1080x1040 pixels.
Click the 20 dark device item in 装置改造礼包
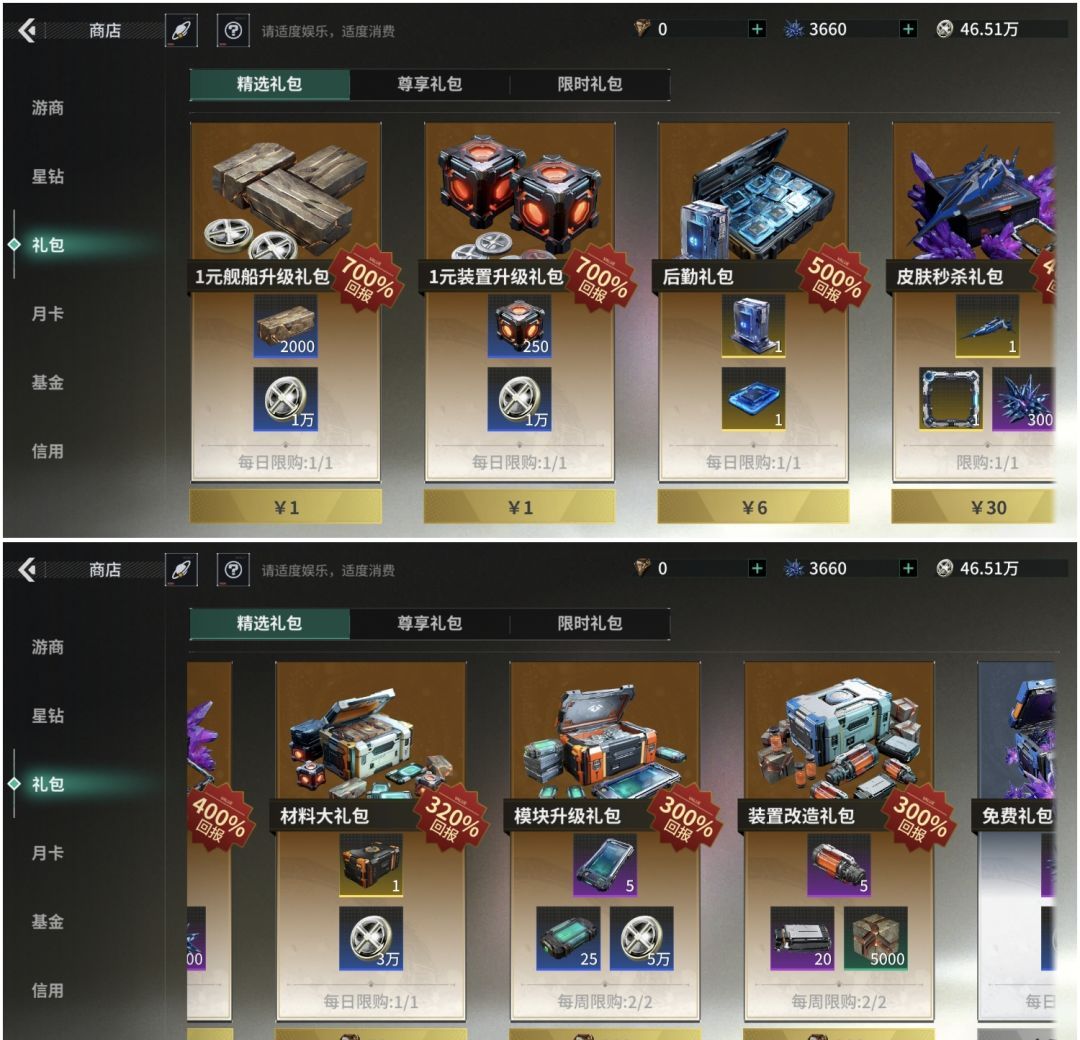802,939
